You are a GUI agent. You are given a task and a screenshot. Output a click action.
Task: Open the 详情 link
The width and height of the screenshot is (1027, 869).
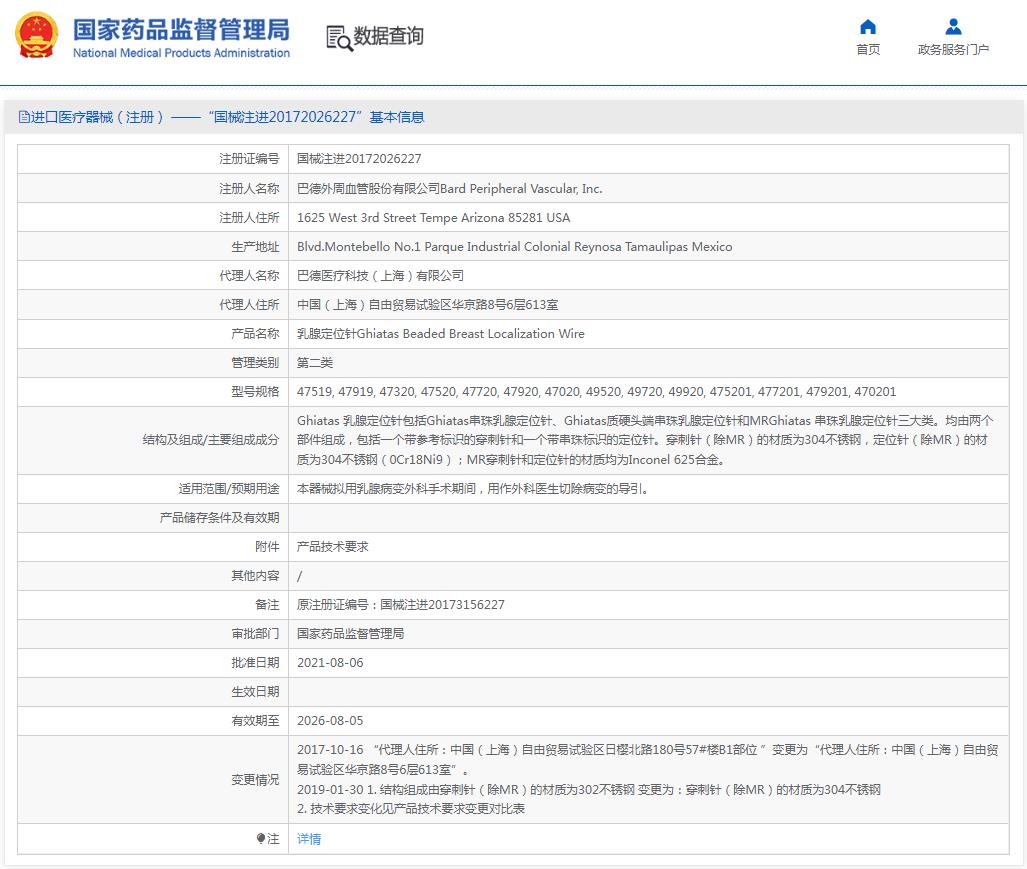coord(309,838)
